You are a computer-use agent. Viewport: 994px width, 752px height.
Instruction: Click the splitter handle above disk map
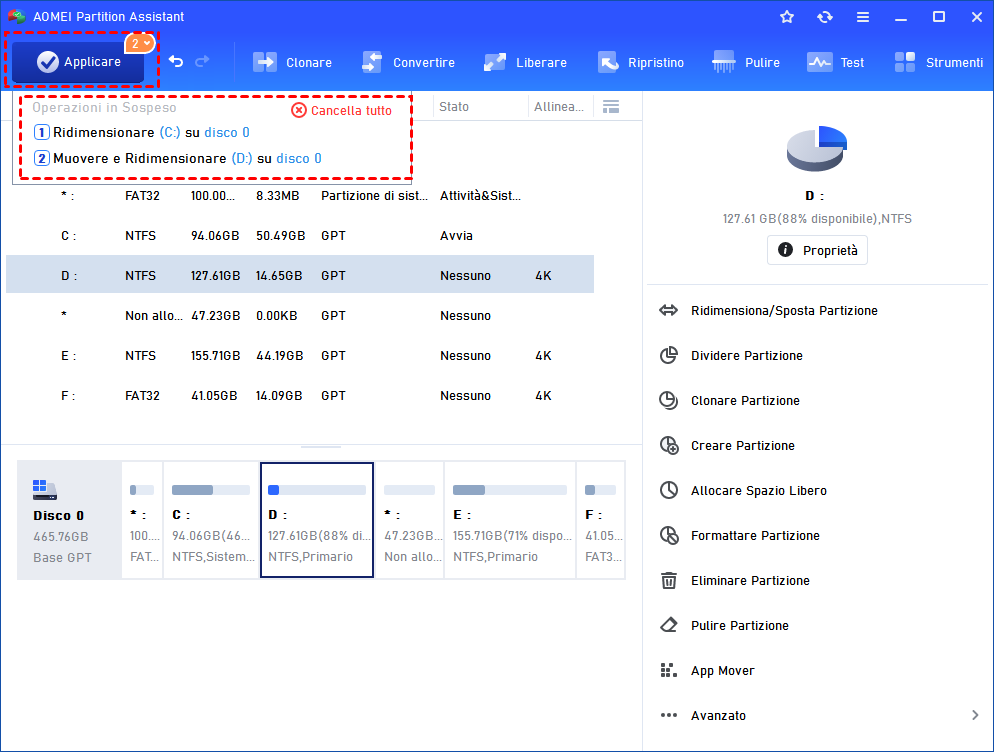321,447
